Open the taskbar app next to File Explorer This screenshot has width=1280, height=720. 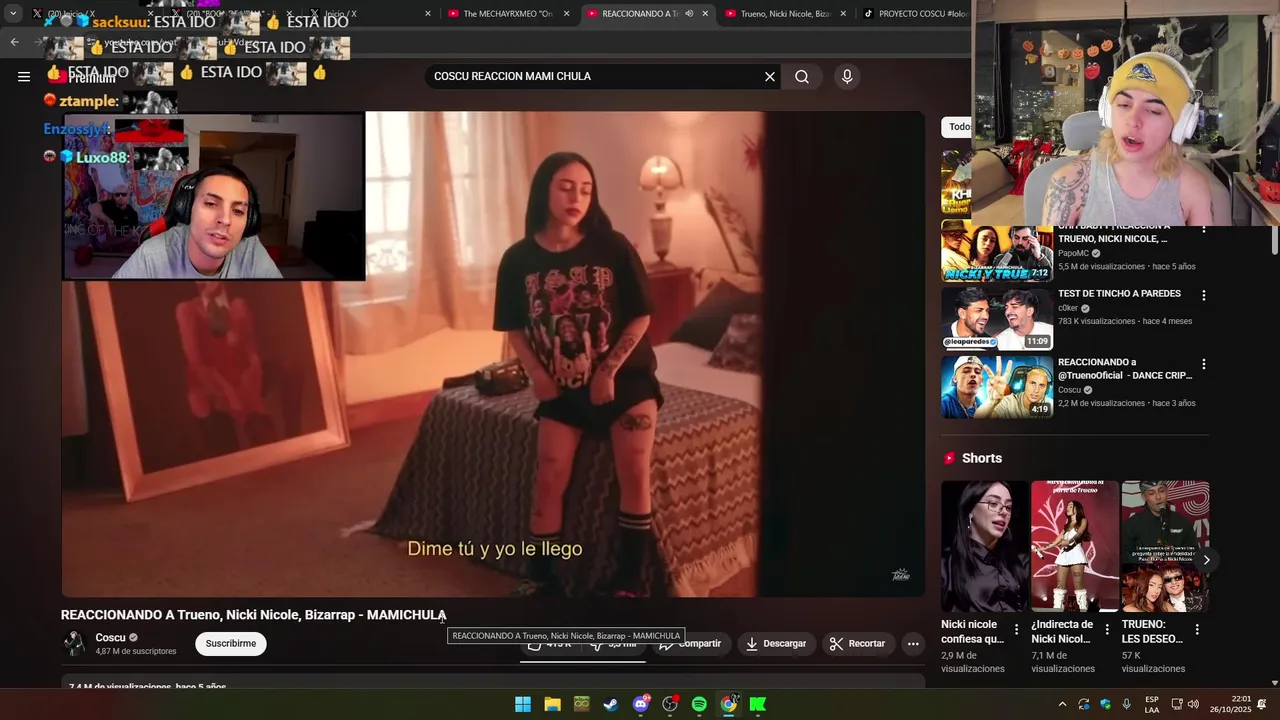(582, 704)
